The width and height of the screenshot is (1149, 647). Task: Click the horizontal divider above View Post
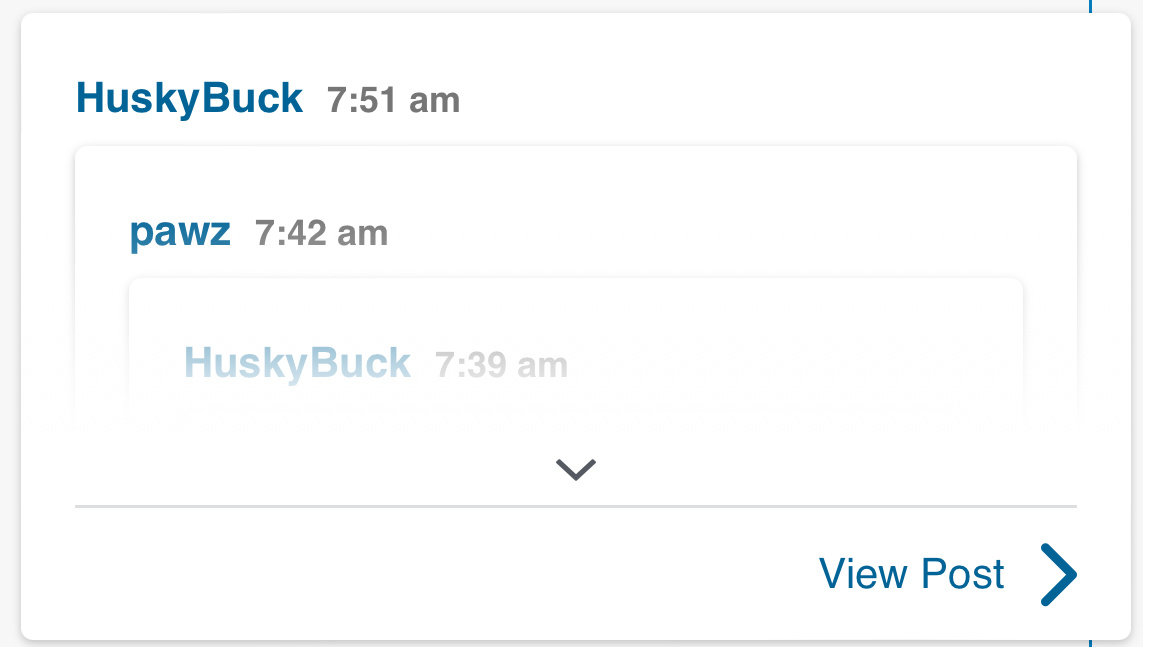click(575, 507)
